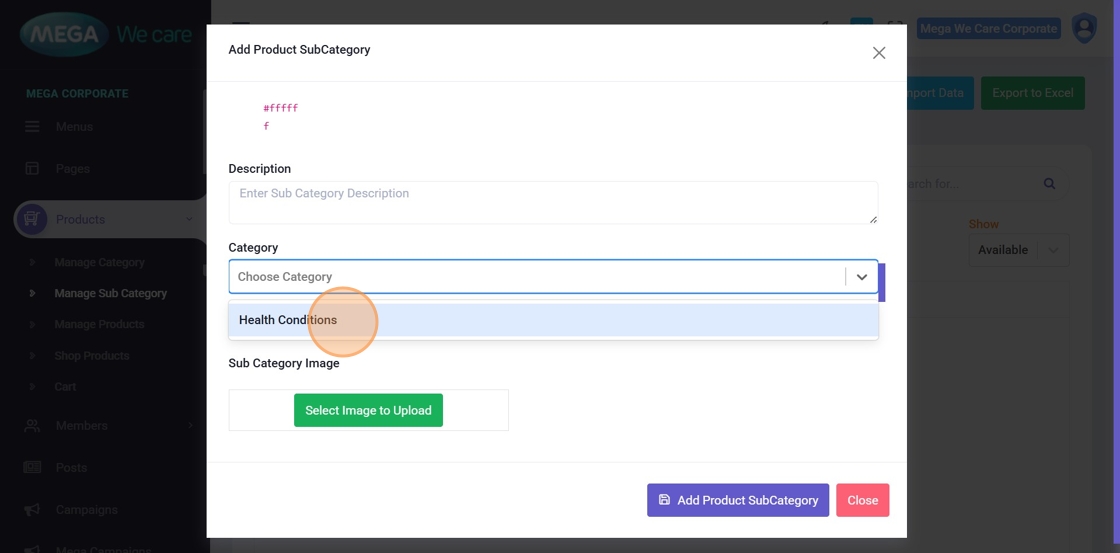
Task: Open the Show Available dropdown
Action: [x=1018, y=250]
